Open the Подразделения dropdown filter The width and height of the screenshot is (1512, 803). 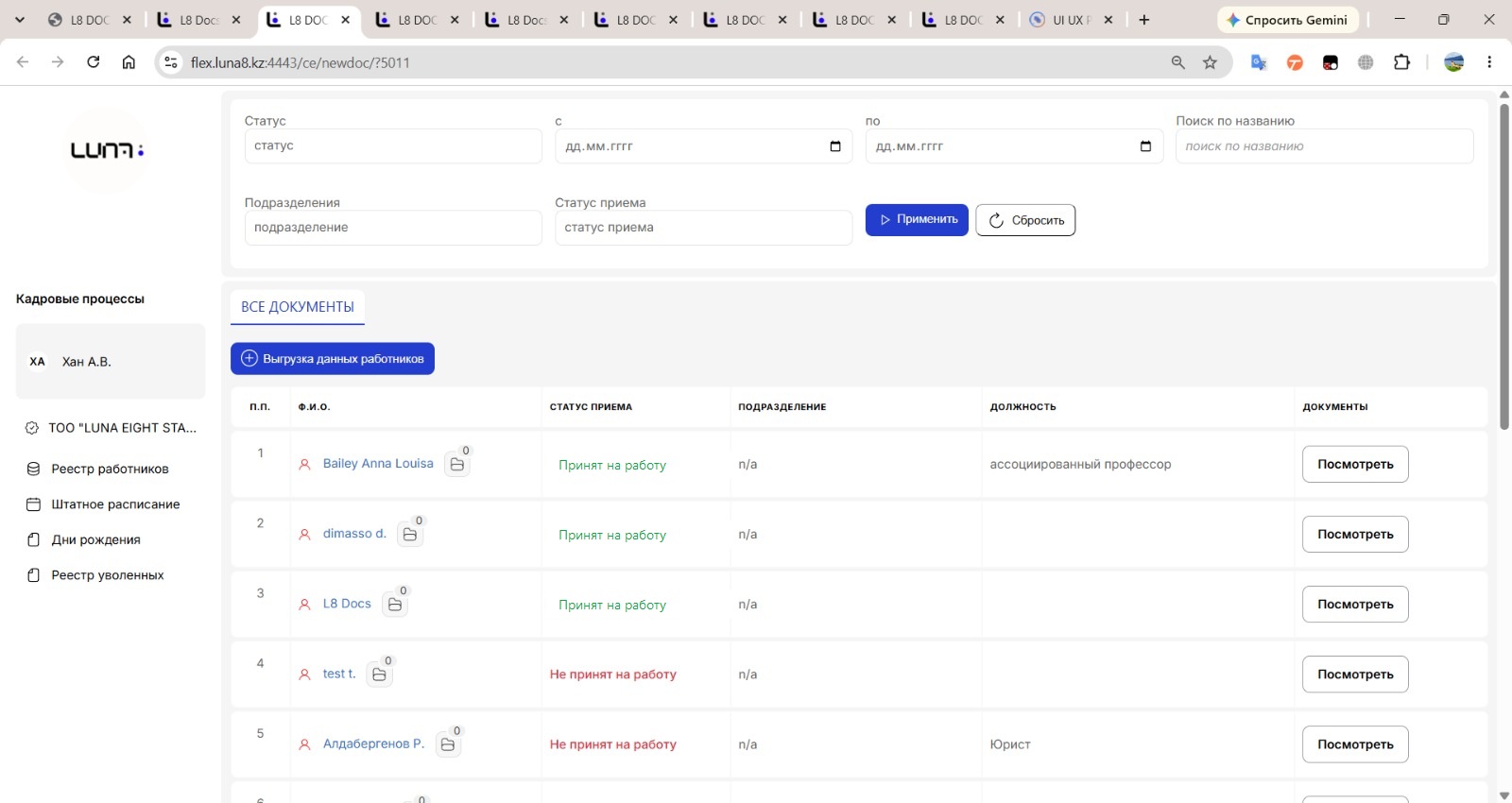pyautogui.click(x=393, y=228)
